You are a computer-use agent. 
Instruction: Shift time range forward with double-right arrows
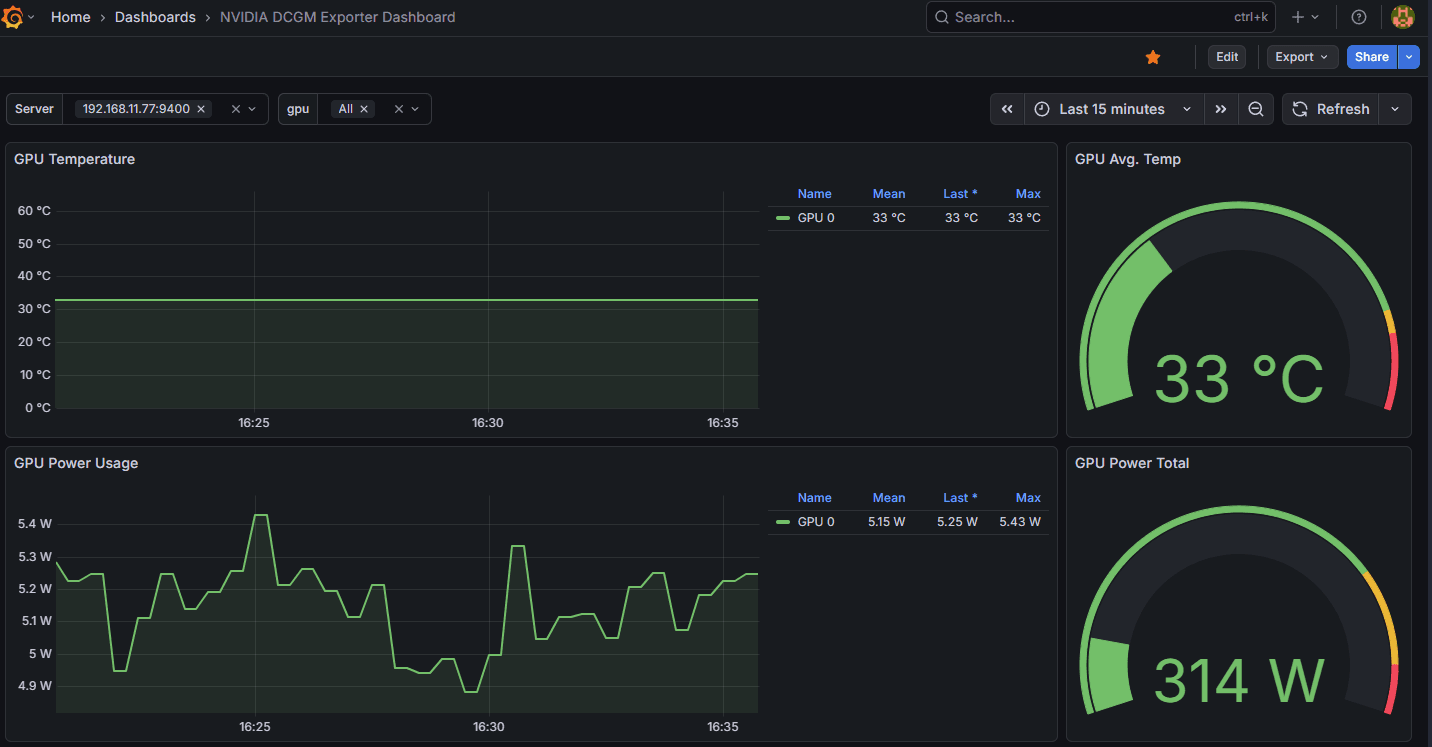tap(1221, 109)
